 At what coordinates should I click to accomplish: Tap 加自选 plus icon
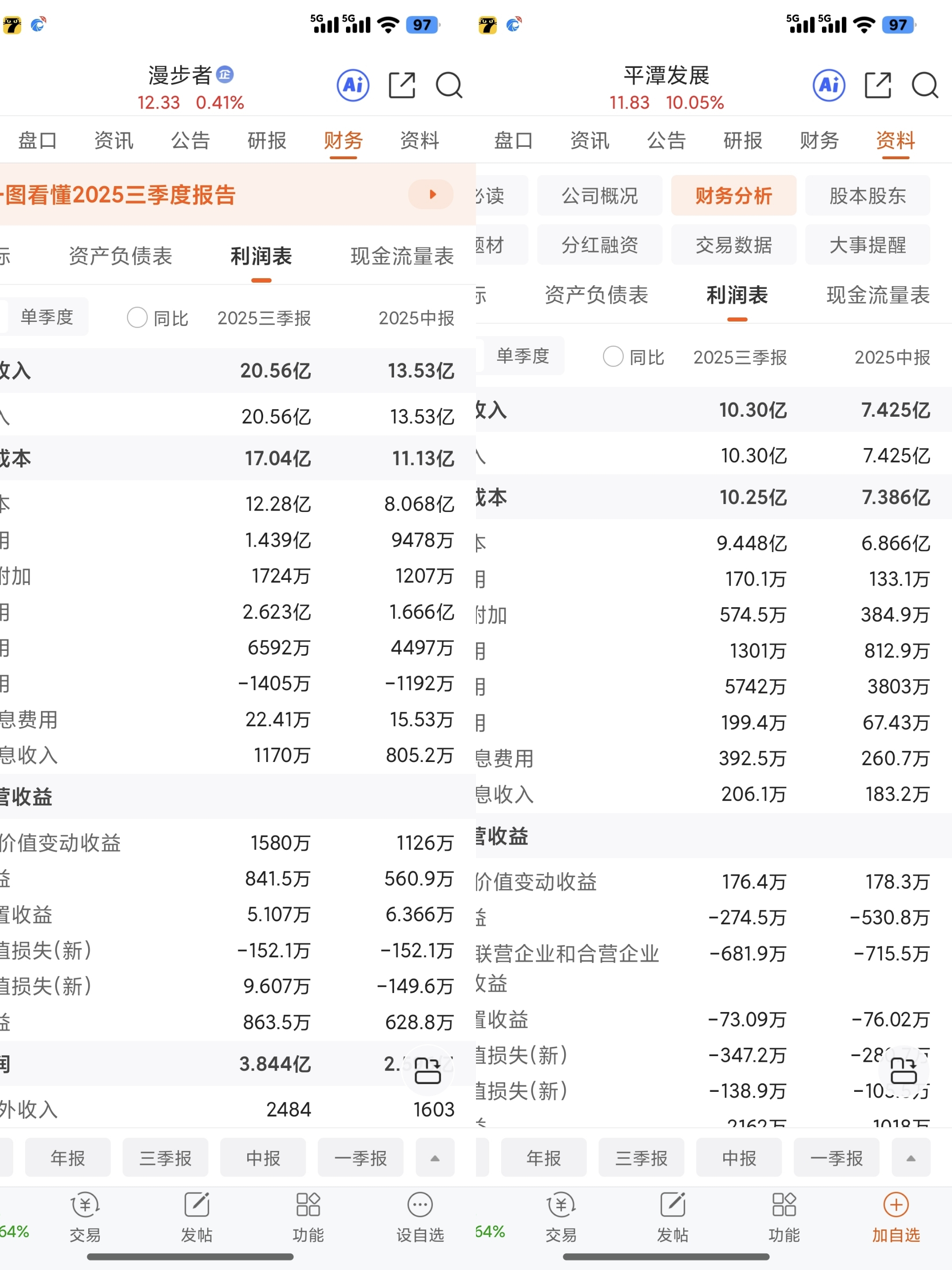[896, 1206]
